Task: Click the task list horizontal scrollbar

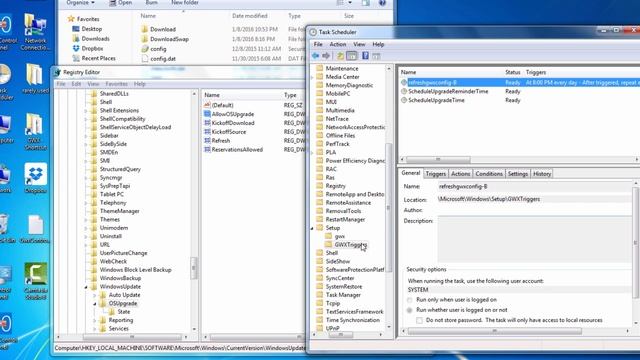Action: [438, 160]
